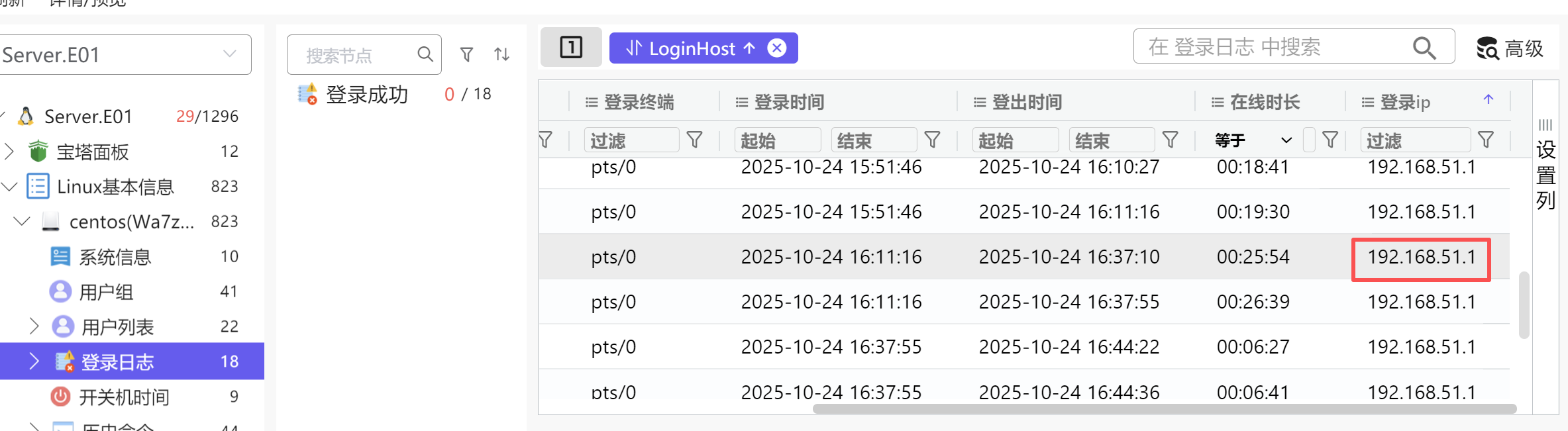1568x431 pixels.
Task: Select 系统信息 in the tree
Action: [x=115, y=257]
